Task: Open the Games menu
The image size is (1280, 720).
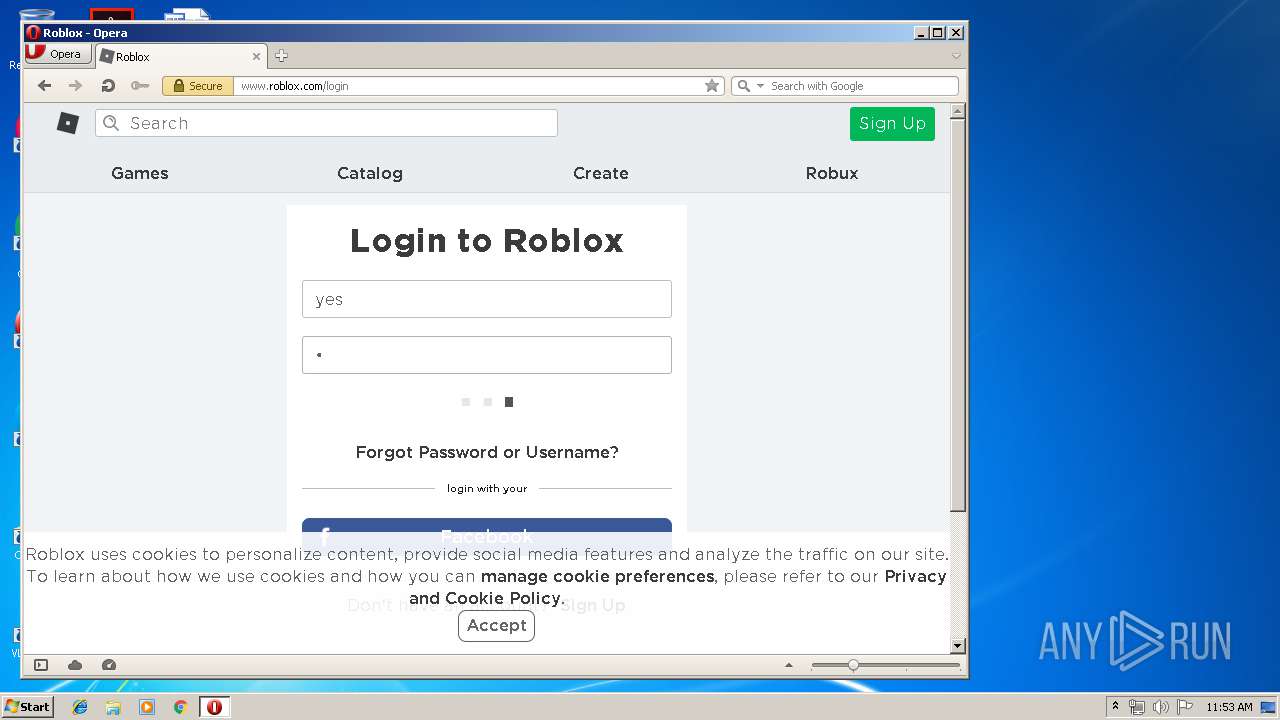Action: (140, 173)
